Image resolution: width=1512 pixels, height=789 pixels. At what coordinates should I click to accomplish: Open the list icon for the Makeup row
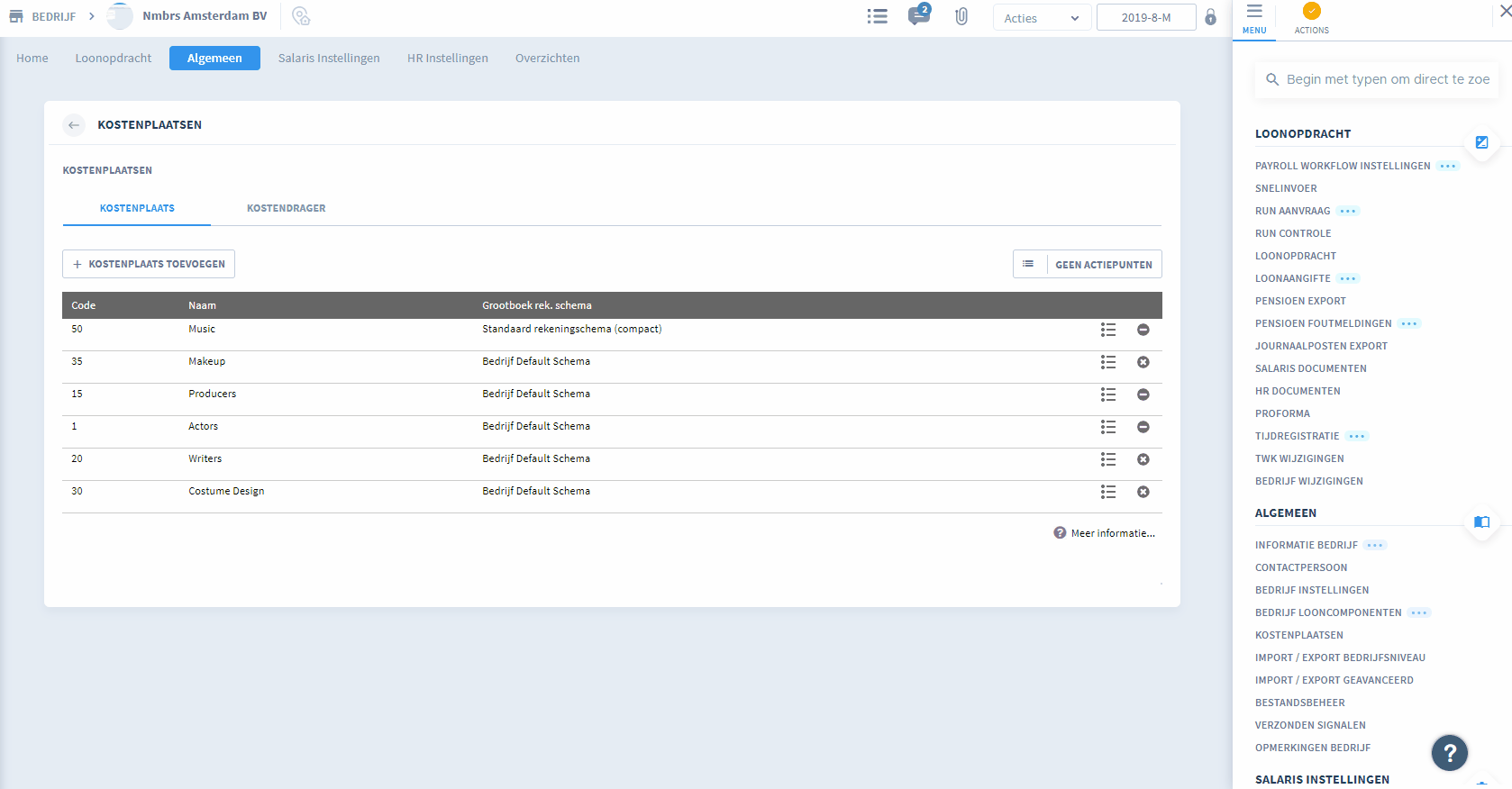tap(1108, 362)
